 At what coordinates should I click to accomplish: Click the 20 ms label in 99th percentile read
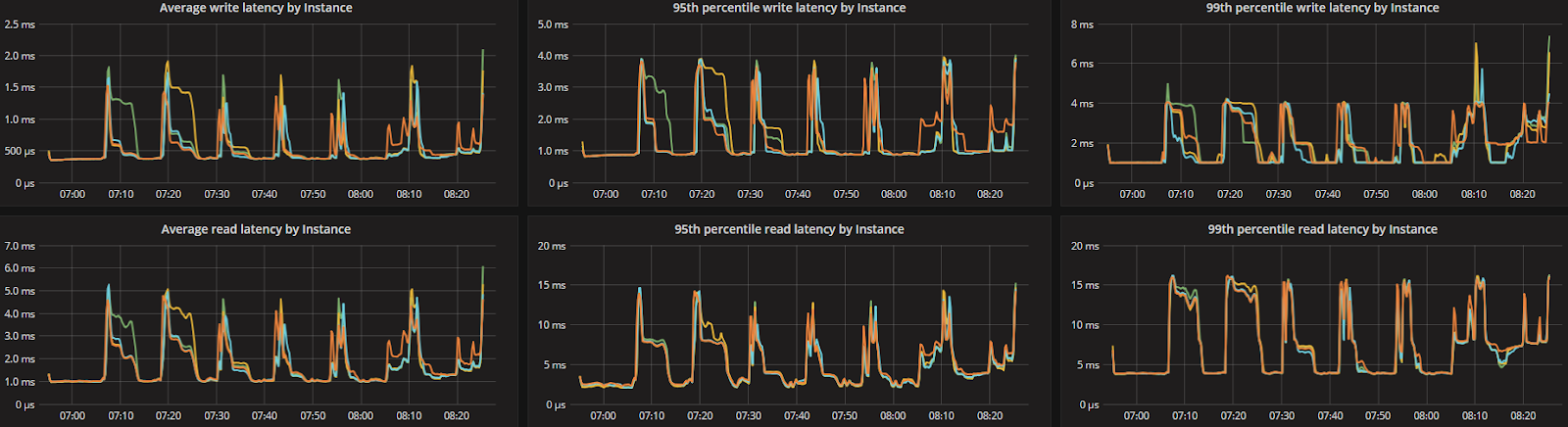coord(1085,246)
